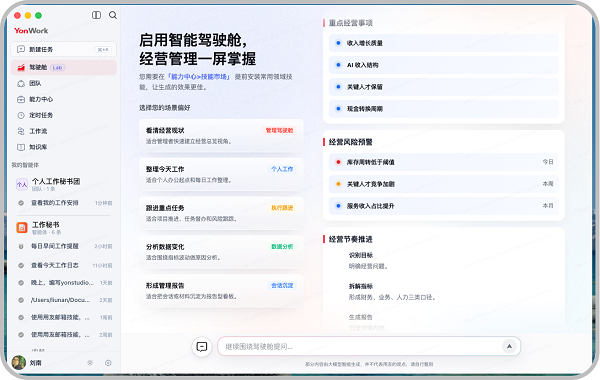Click the YonWork logo

[31, 31]
